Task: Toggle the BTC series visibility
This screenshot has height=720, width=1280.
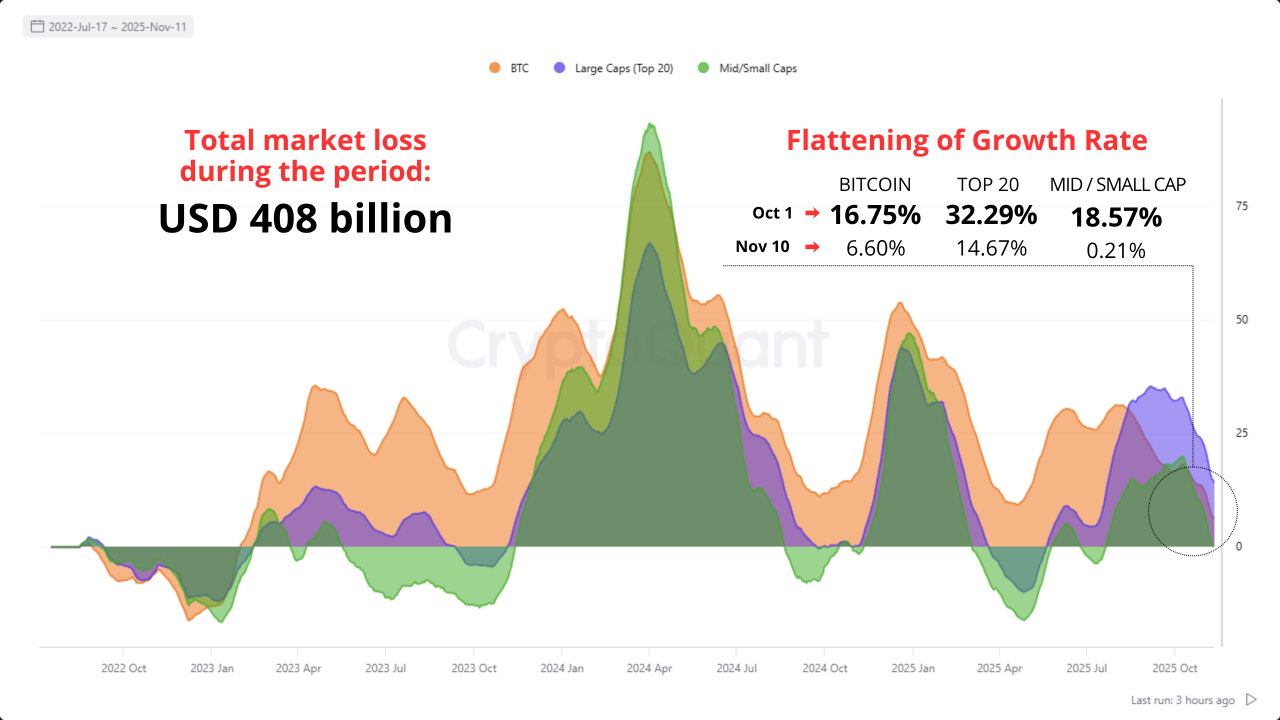Action: pos(512,68)
